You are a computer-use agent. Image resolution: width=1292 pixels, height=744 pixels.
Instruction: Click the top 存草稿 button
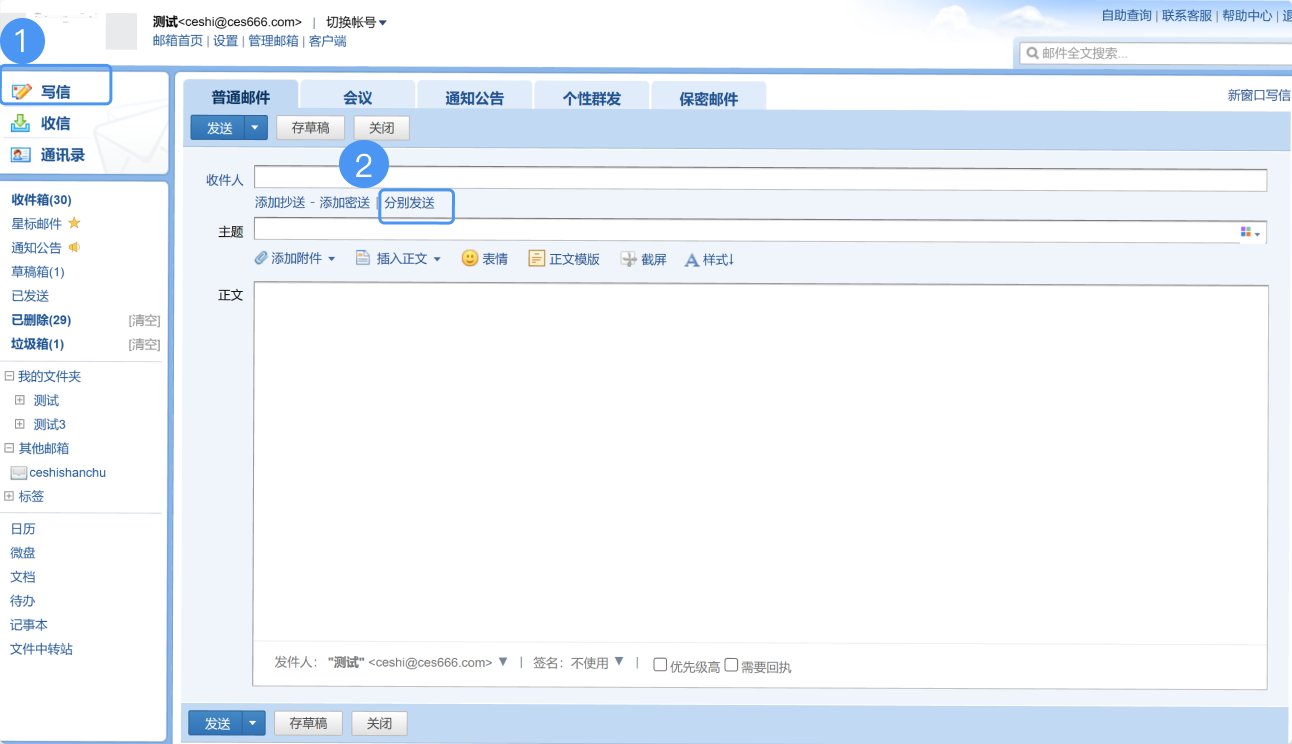click(311, 128)
